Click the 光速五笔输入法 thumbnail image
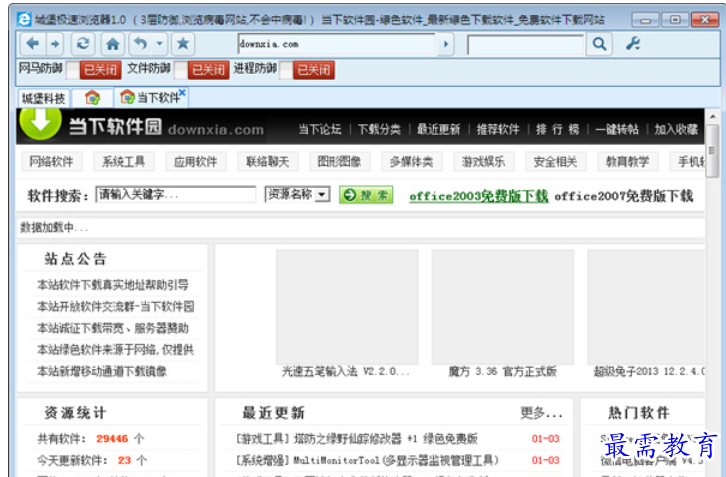The image size is (726, 477). [347, 307]
